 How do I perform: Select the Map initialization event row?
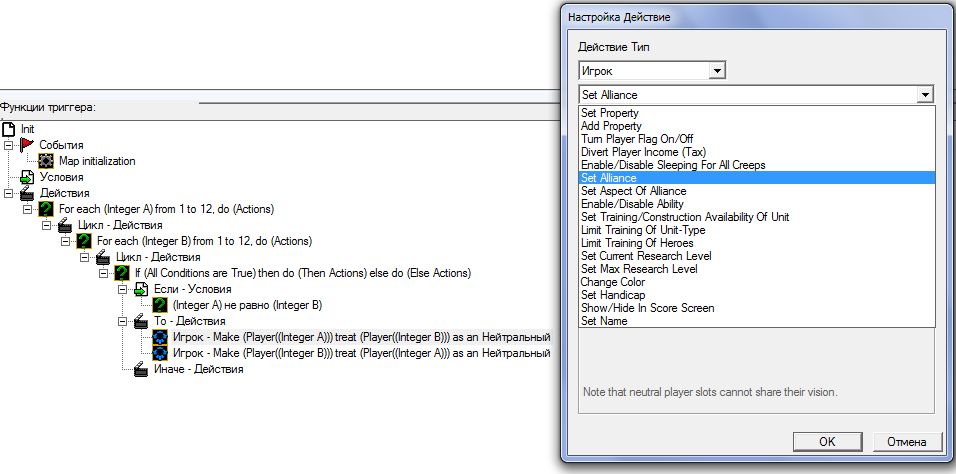(97, 161)
